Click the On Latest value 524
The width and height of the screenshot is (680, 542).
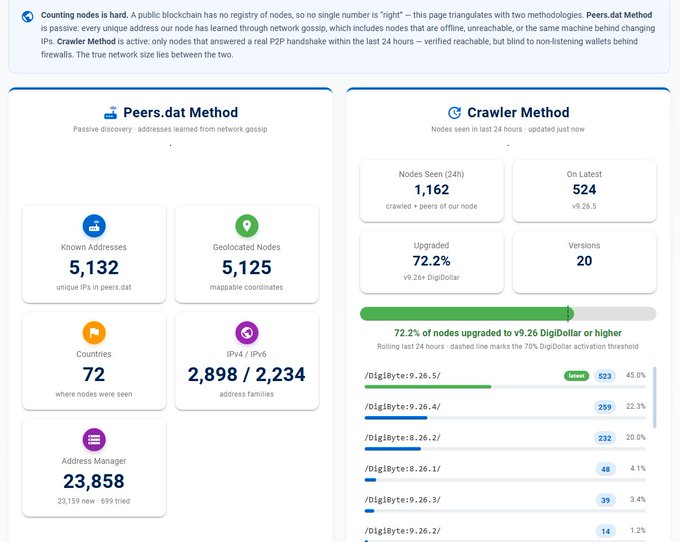pyautogui.click(x=584, y=189)
